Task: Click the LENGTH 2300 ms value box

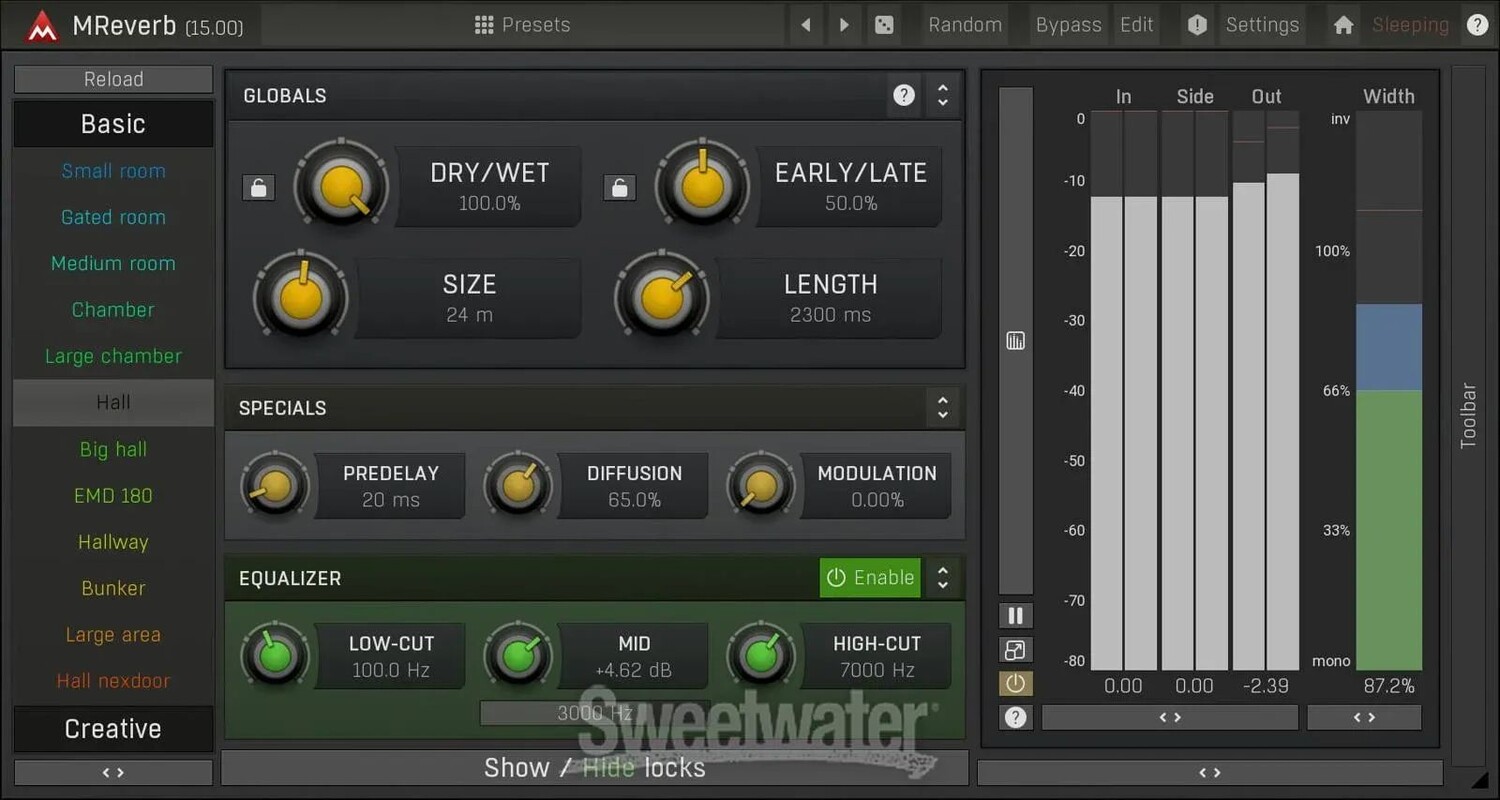Action: coord(830,298)
